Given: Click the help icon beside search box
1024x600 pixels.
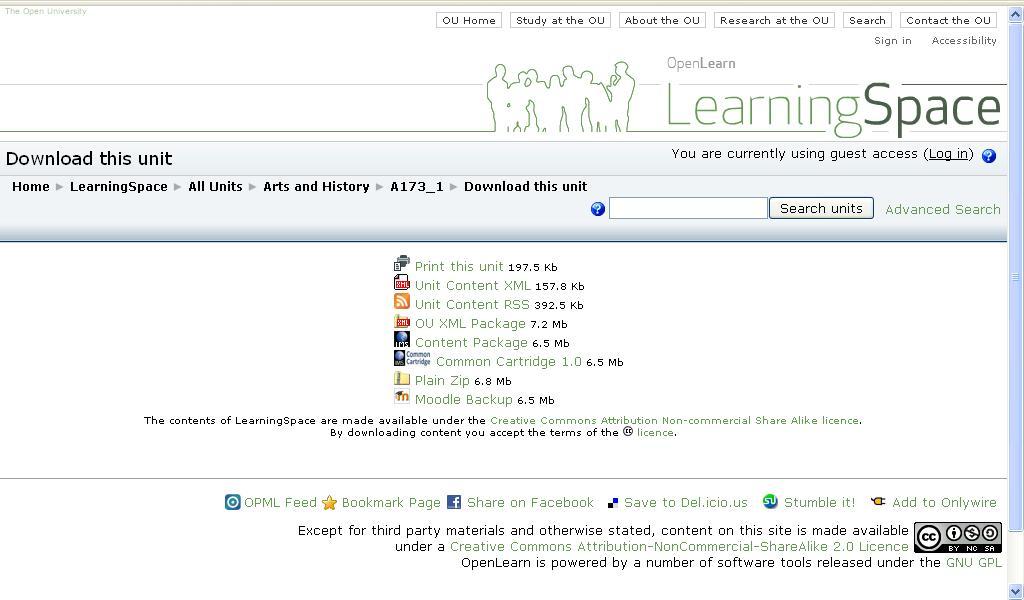Looking at the screenshot, I should (x=598, y=209).
